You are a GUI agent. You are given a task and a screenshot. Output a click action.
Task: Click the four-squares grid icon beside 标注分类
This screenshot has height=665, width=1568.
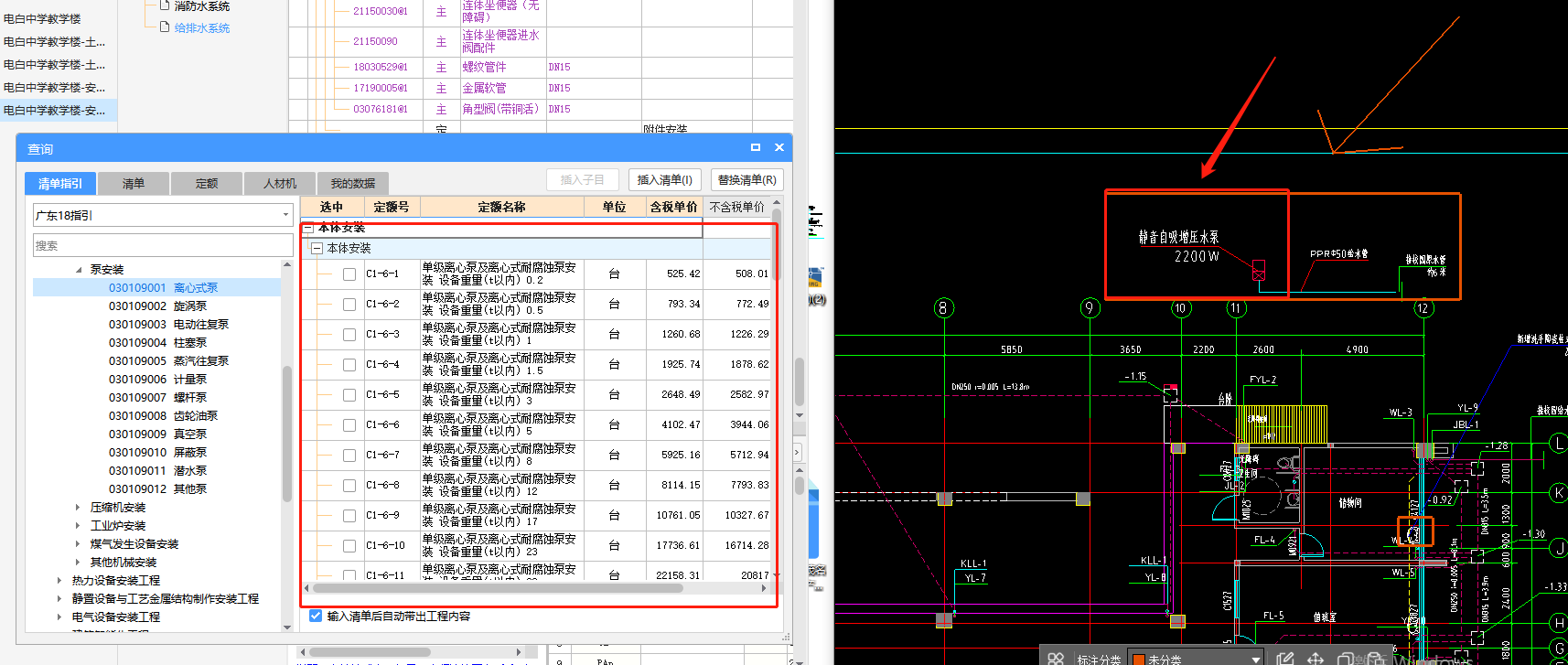pos(1056,659)
